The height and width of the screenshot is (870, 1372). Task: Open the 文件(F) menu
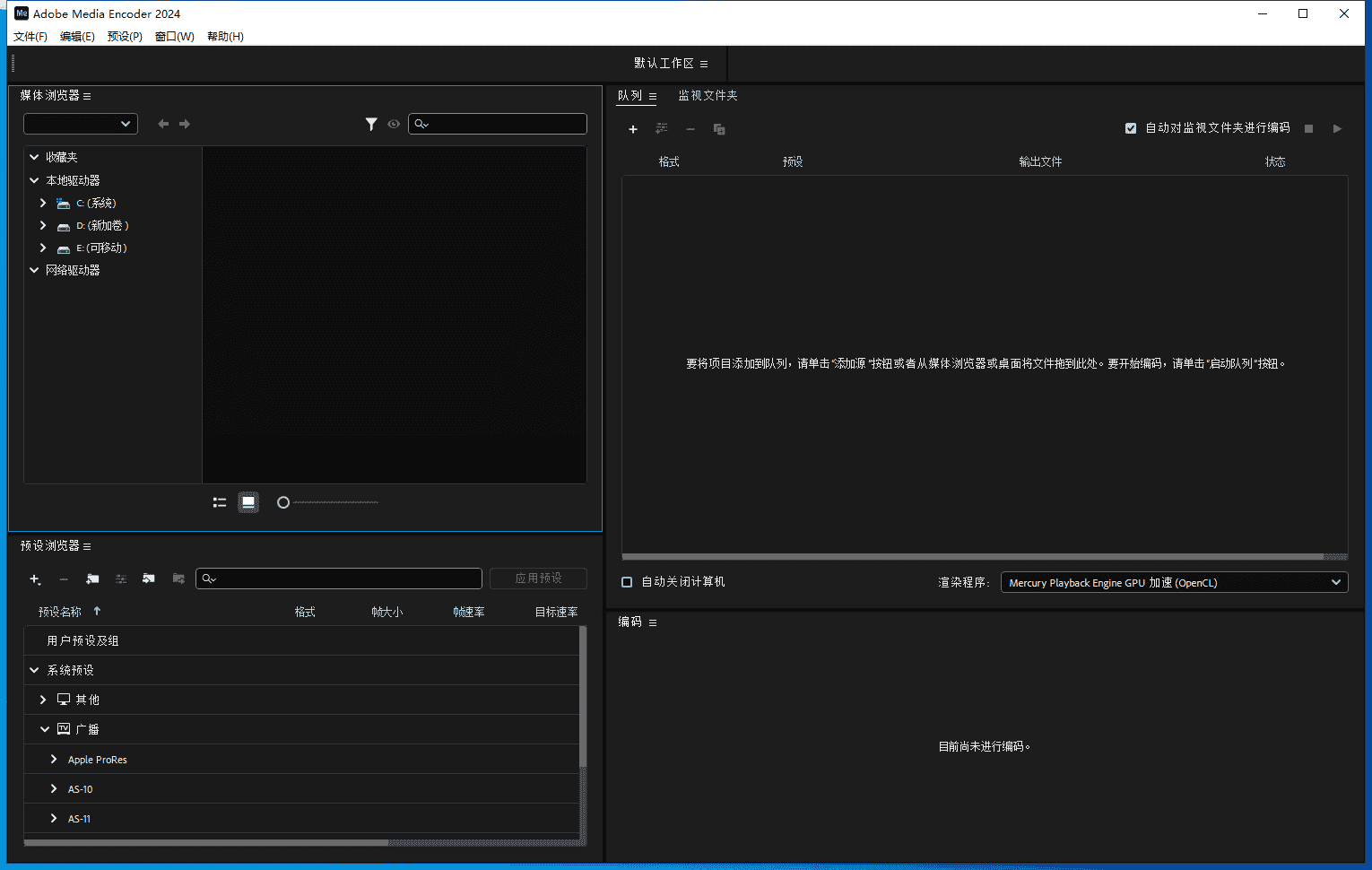pyautogui.click(x=30, y=37)
